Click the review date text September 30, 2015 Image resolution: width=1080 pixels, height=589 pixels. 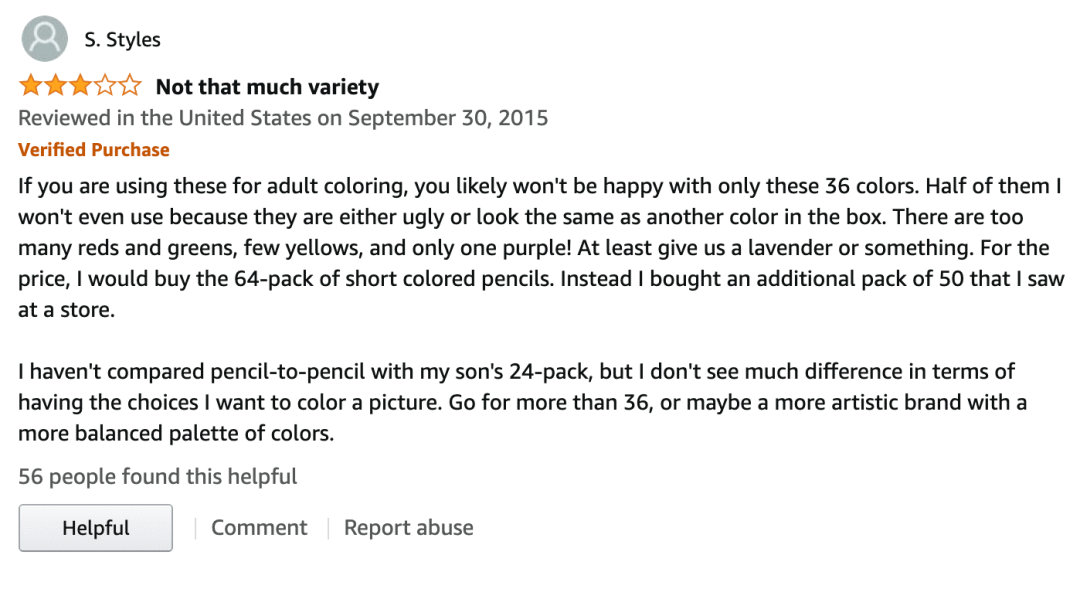(448, 118)
